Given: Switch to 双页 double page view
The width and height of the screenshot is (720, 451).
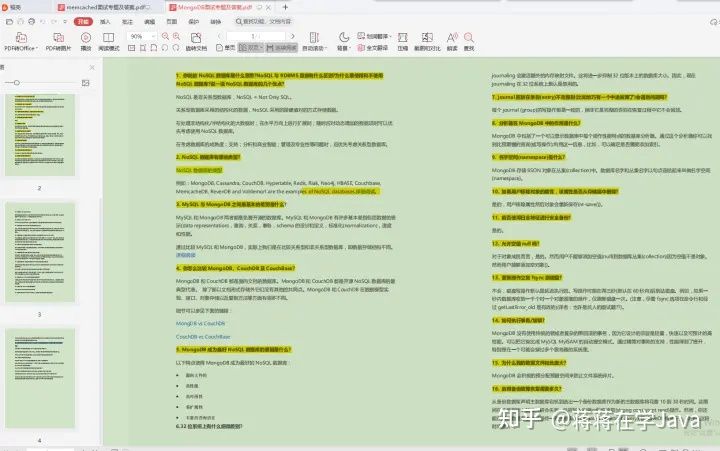Looking at the screenshot, I should [249, 48].
